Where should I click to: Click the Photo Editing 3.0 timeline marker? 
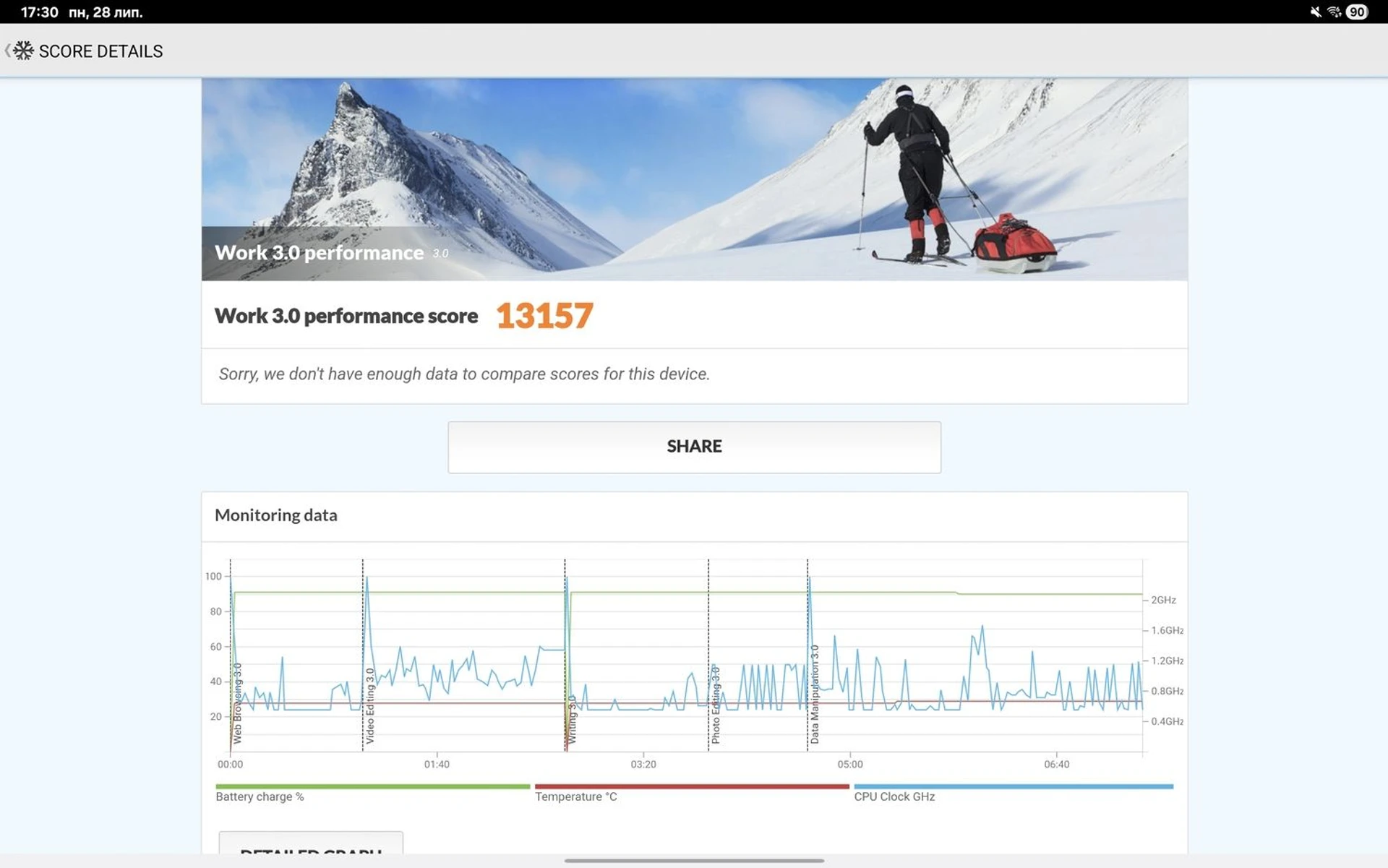coord(715,705)
